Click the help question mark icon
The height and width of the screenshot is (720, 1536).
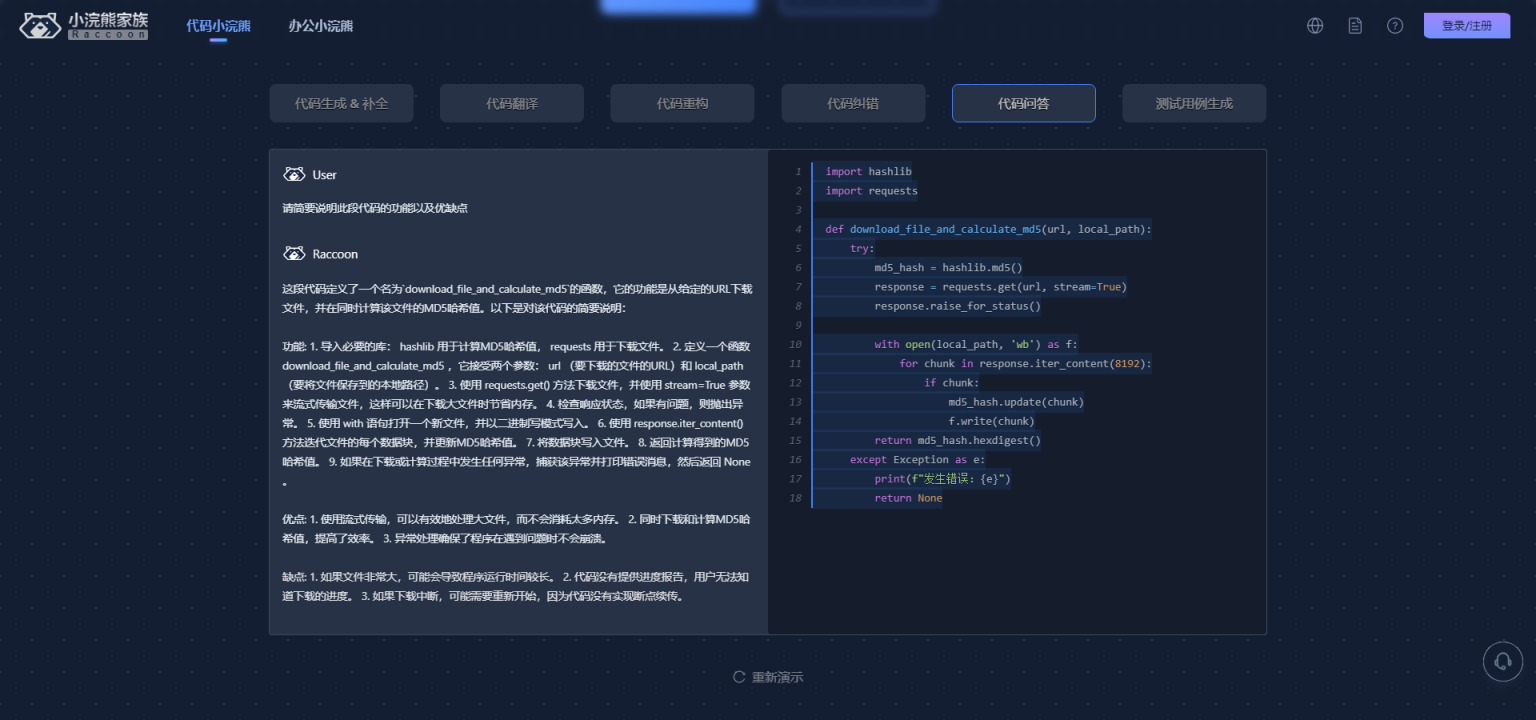point(1395,26)
